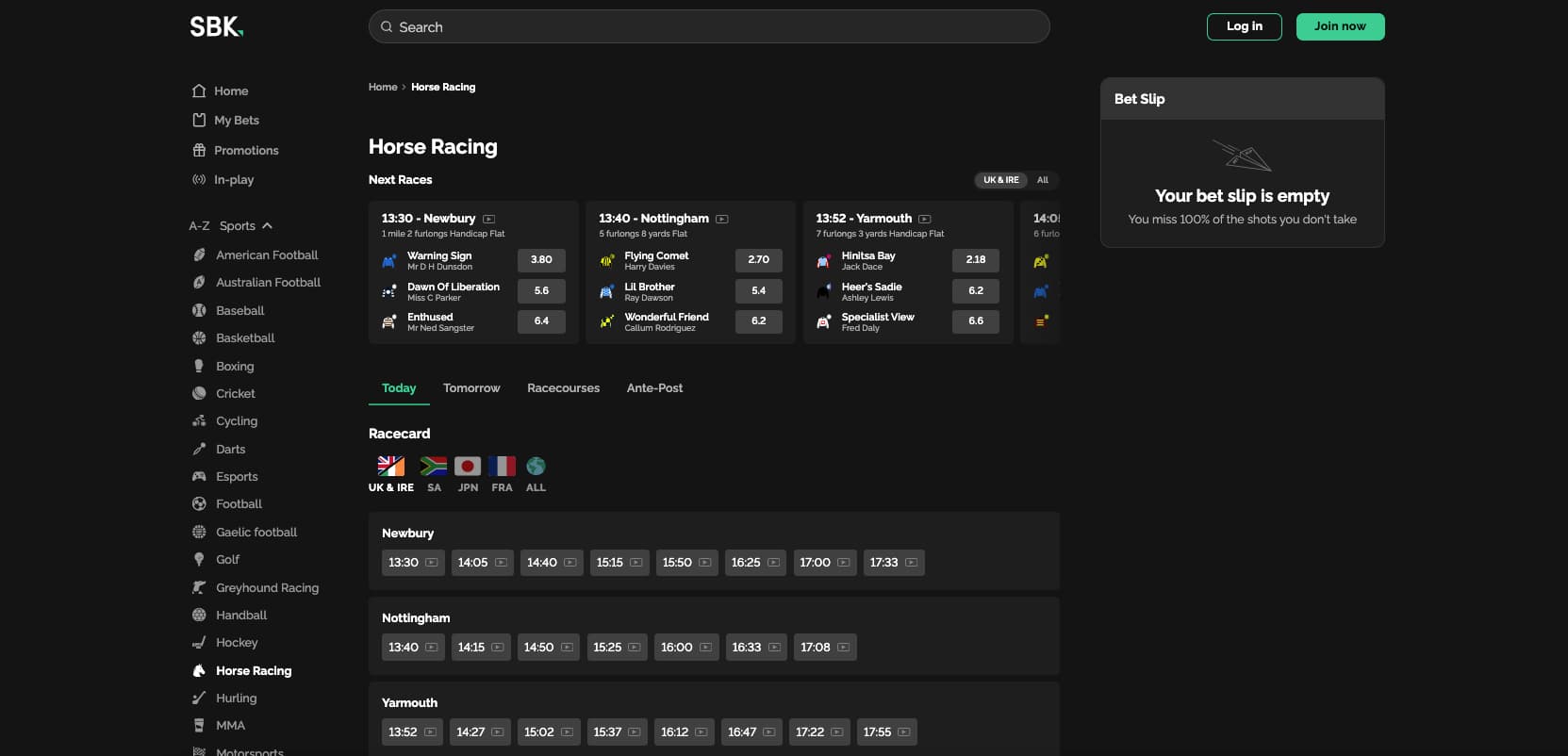1568x756 pixels.
Task: Select the SA flag filter
Action: click(434, 474)
